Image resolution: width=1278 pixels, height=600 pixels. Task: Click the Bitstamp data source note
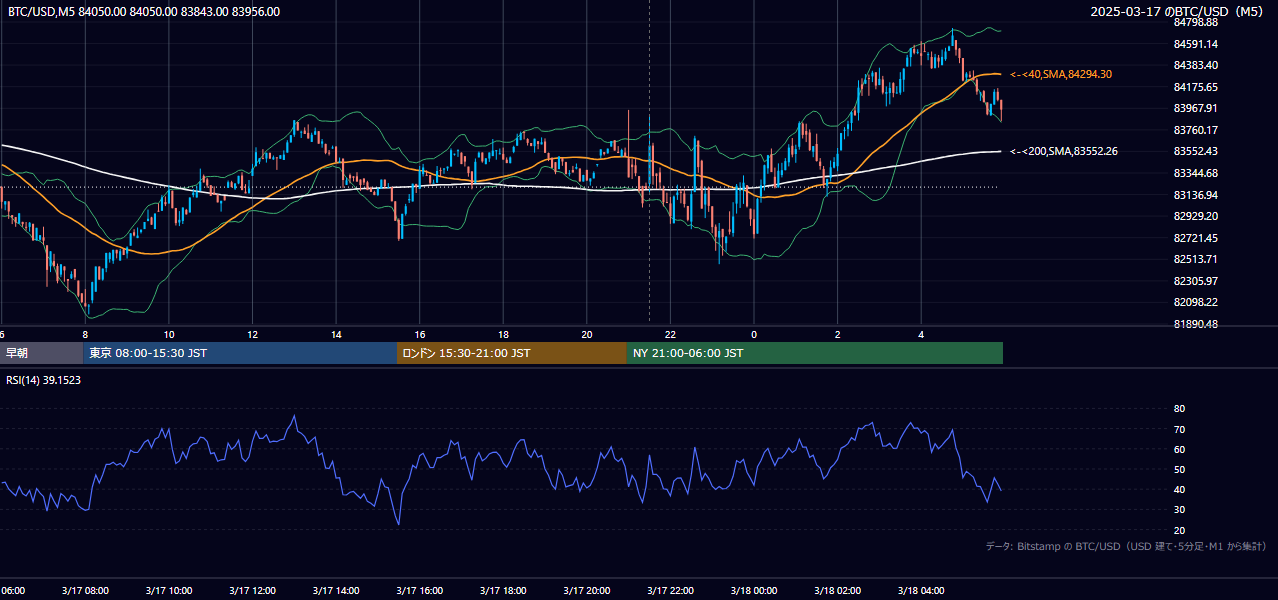pos(1126,546)
